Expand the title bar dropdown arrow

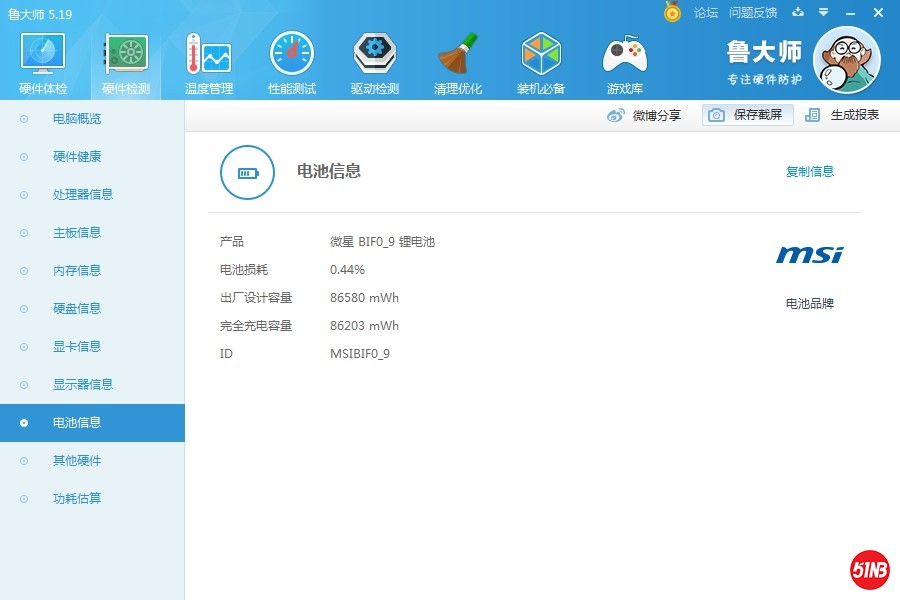coord(822,13)
